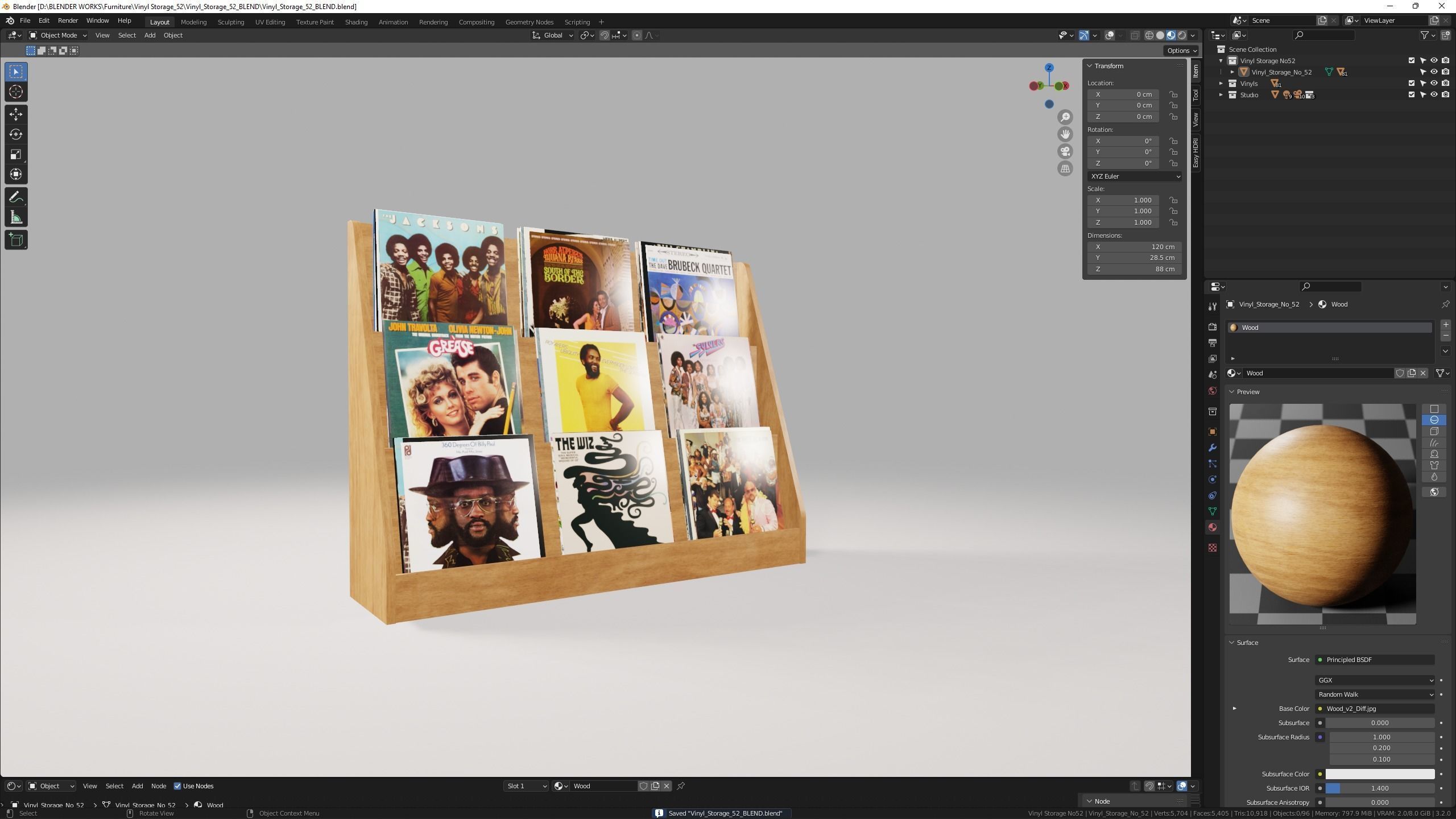Choose the Measure tool
The image size is (1456, 819).
click(x=16, y=217)
